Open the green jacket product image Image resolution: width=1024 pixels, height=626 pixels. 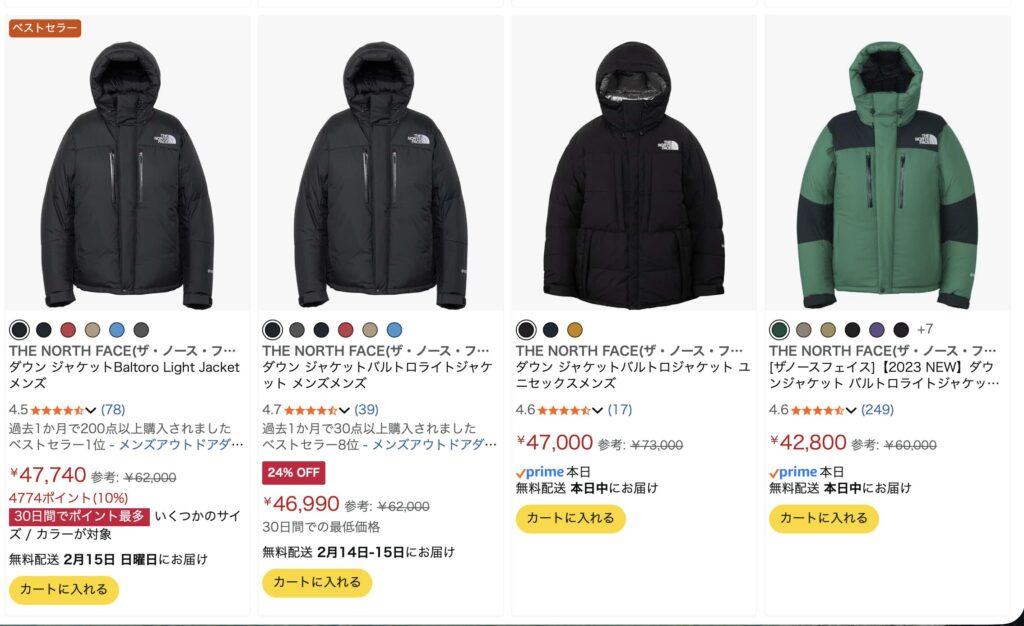[x=887, y=175]
